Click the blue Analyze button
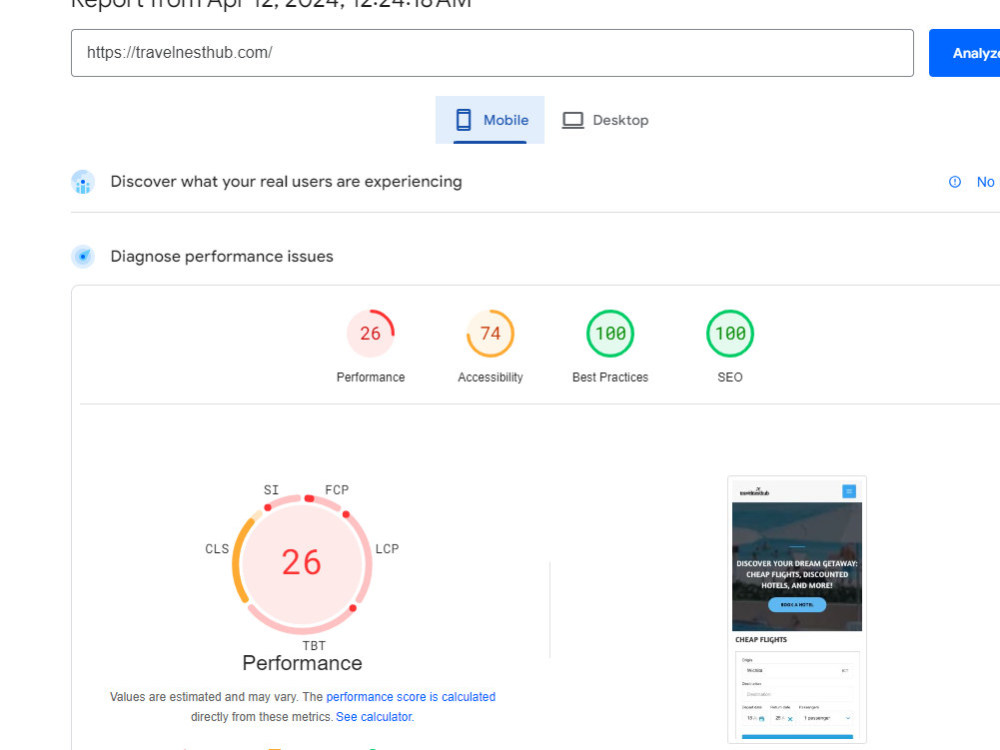Screen dimensions: 1000x750 point(964,53)
